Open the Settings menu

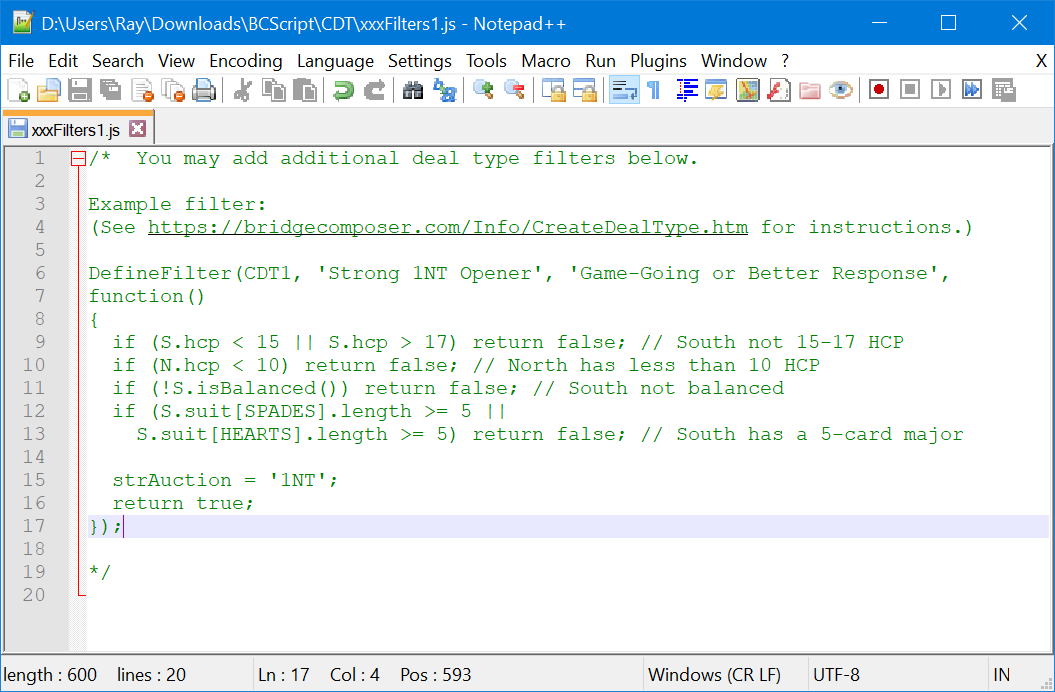(x=420, y=61)
